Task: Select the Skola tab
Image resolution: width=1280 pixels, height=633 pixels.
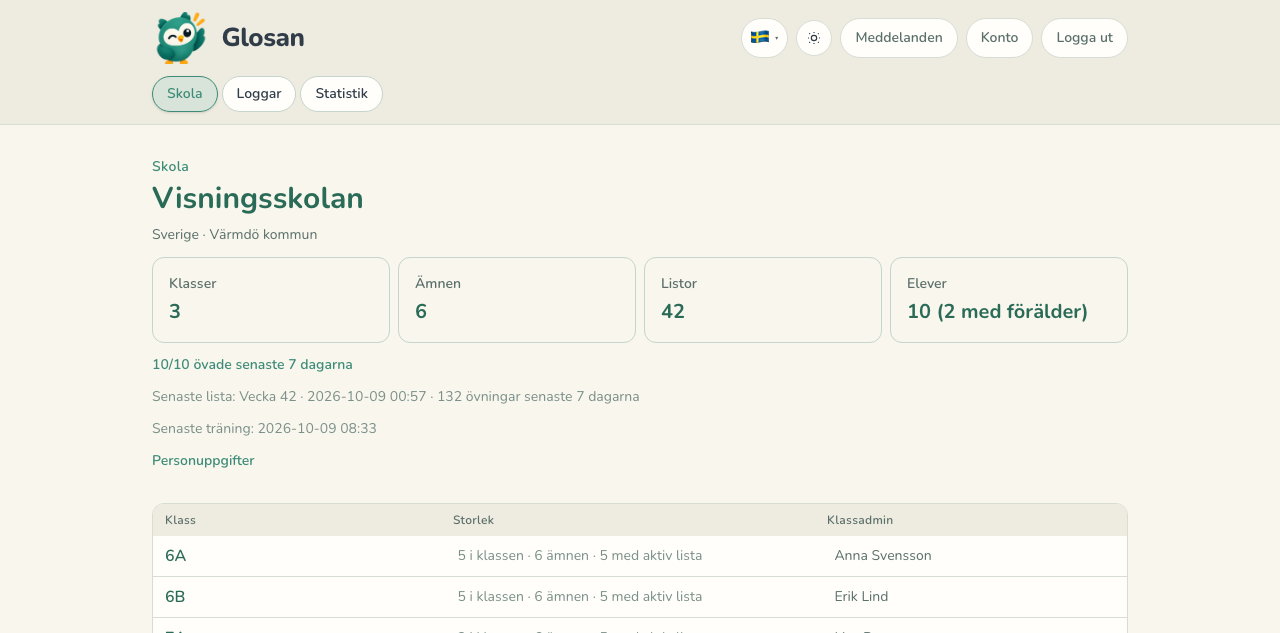Action: 185,94
